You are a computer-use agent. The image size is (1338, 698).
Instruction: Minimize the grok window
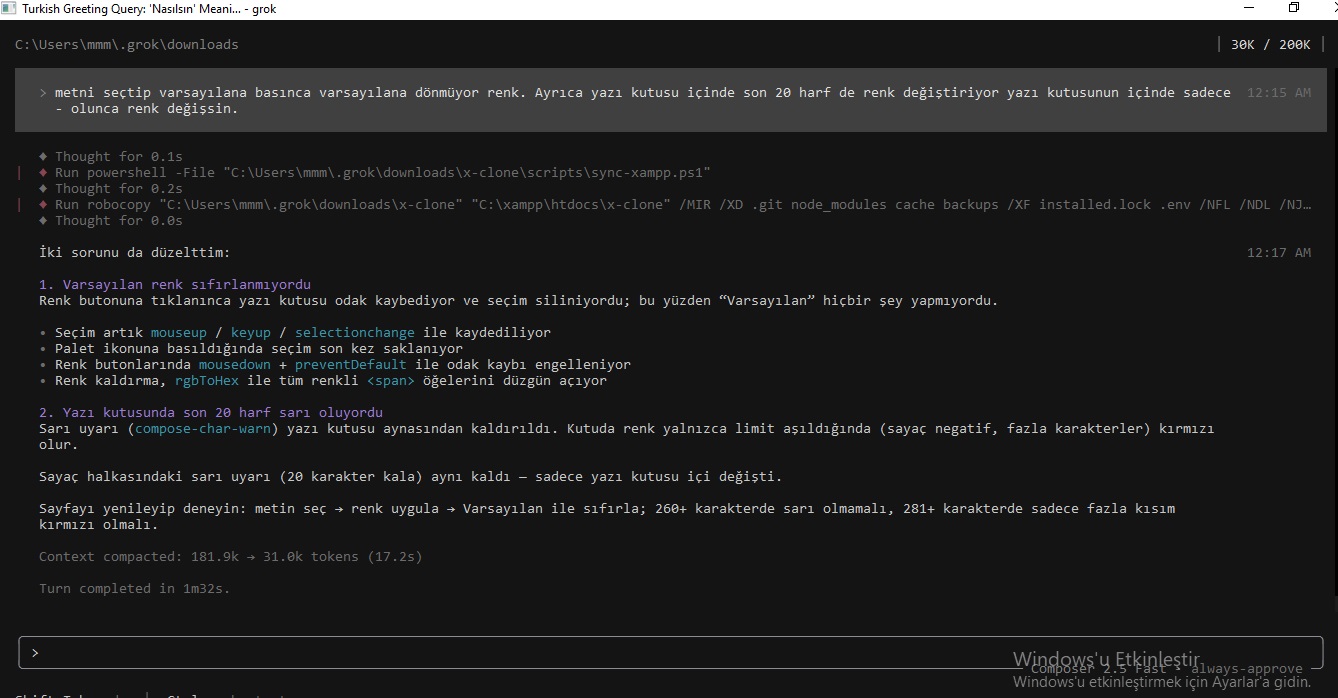[1247, 8]
